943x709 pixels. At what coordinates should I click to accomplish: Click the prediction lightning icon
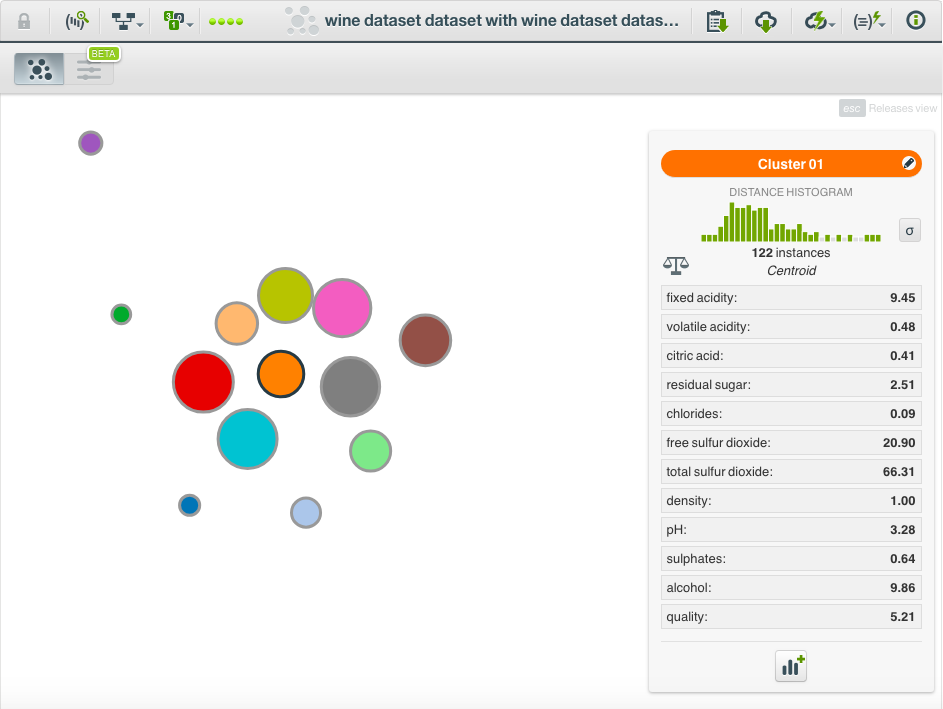(864, 20)
